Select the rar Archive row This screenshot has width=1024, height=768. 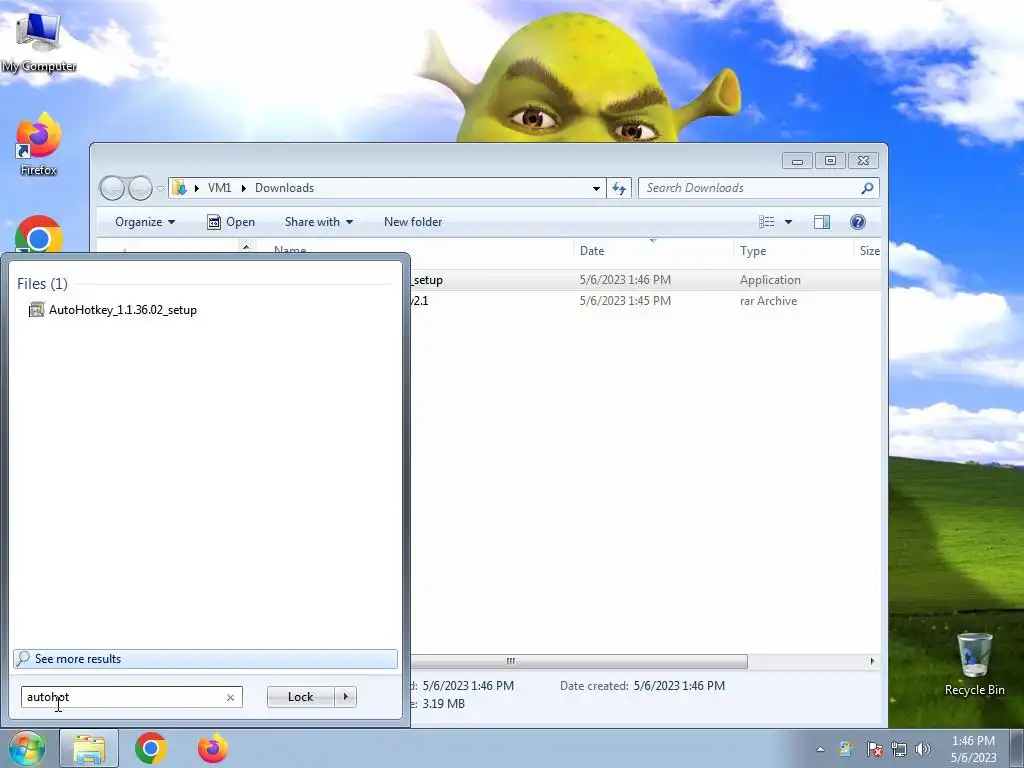point(645,301)
